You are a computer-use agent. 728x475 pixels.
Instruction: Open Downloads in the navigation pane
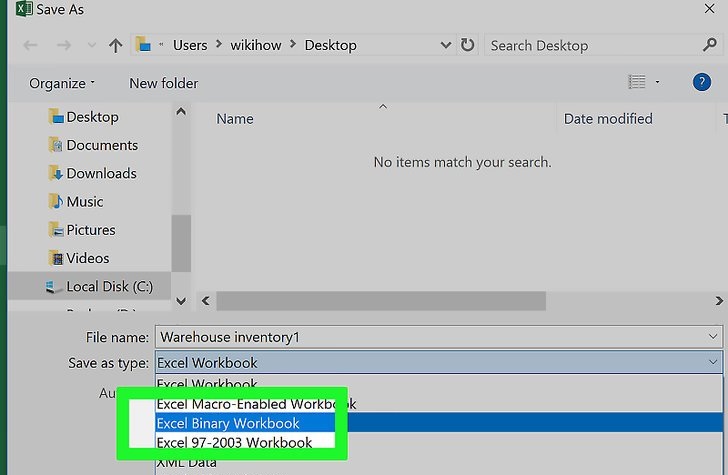(x=102, y=174)
